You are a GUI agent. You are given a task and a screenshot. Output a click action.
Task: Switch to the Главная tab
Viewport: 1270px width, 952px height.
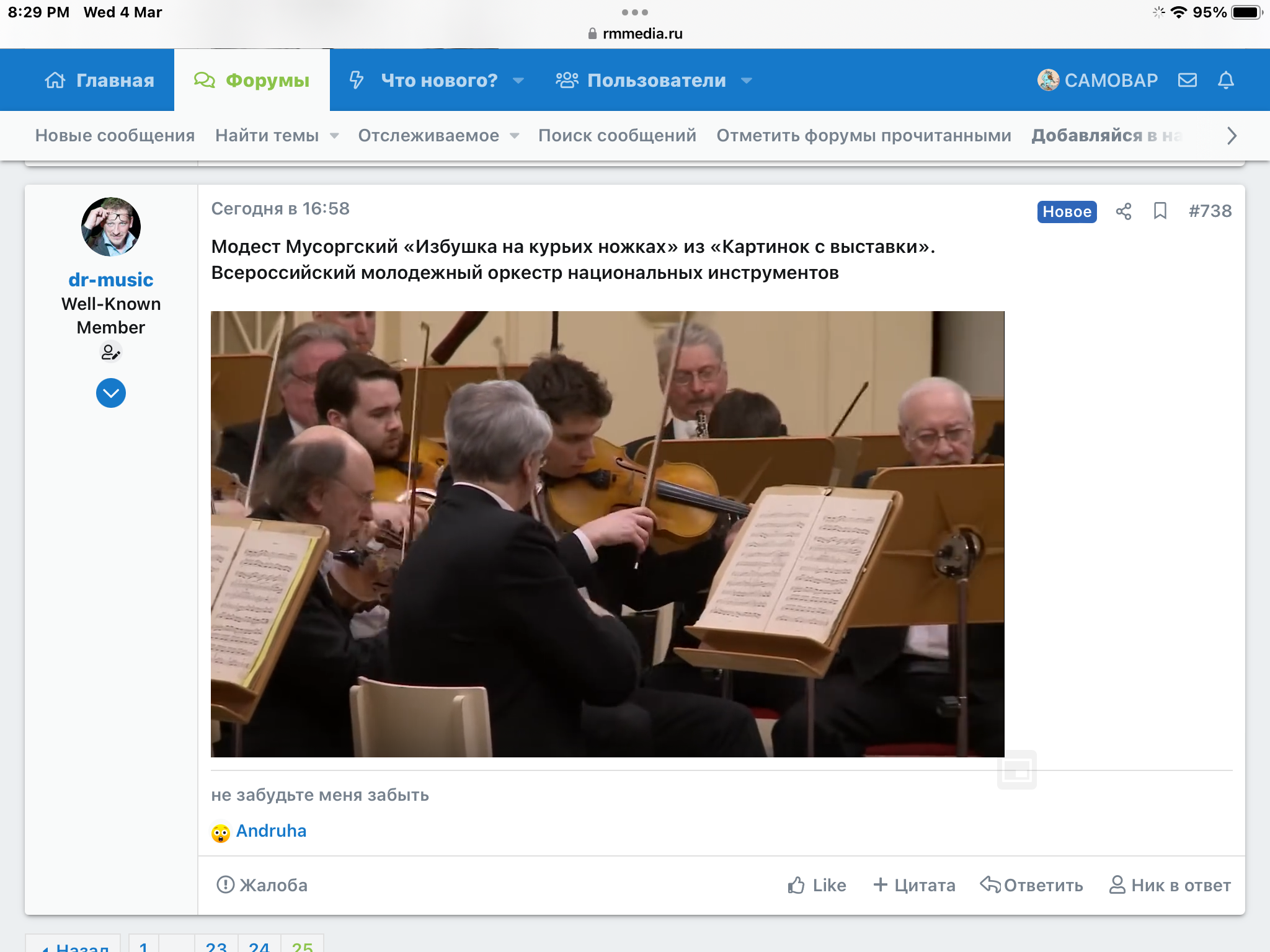100,80
